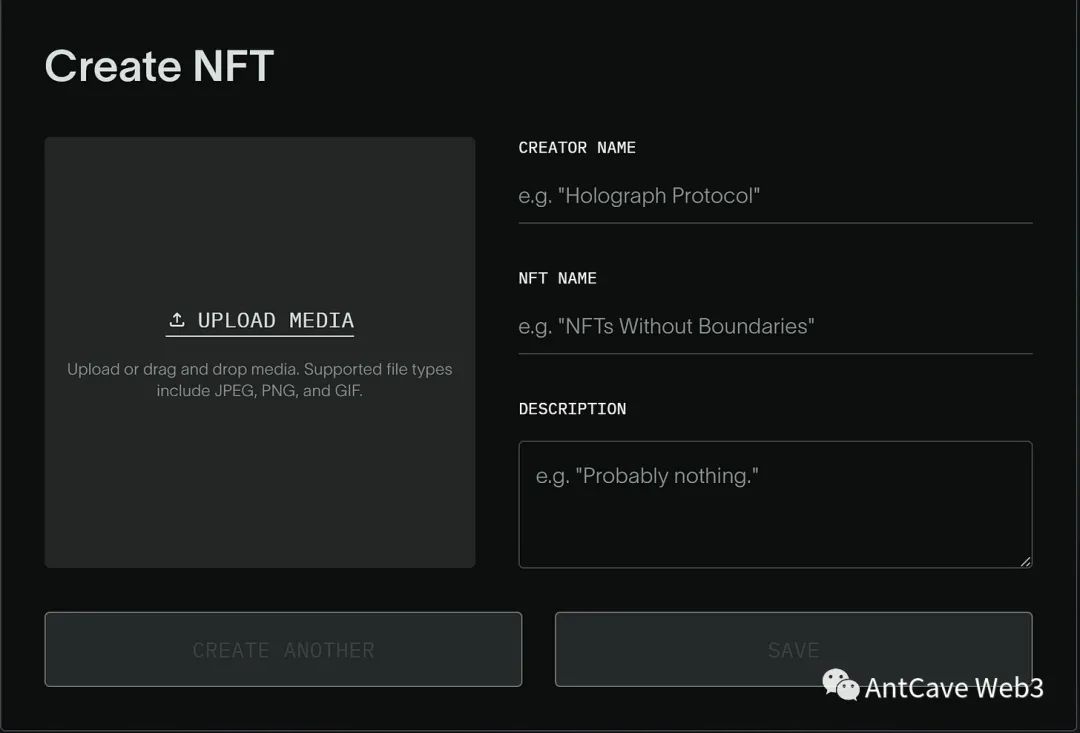Click empty top area of media dropzone

click(260, 200)
